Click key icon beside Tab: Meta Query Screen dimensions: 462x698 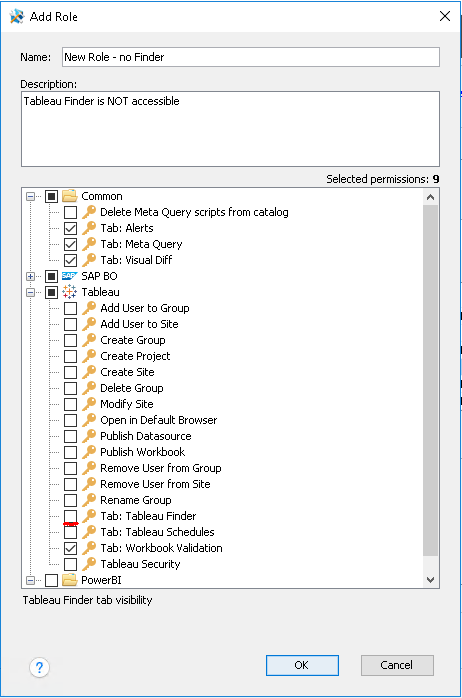tap(89, 244)
